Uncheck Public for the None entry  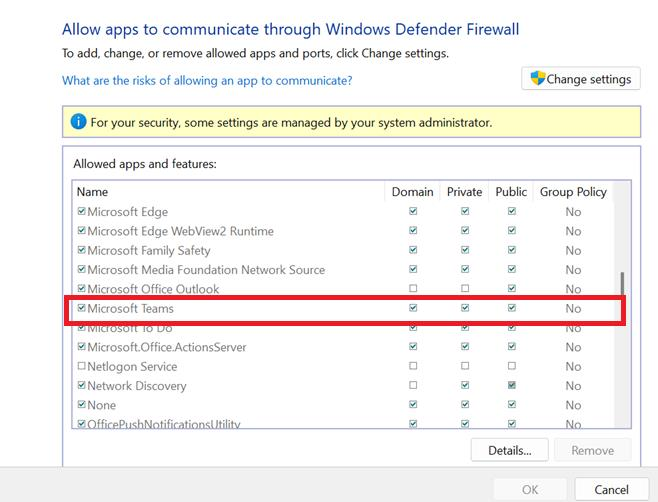point(512,404)
